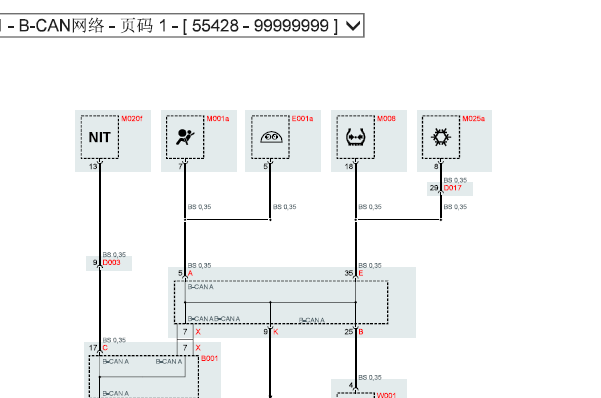Select the tire pressure module icon
The image size is (601, 398).
click(x=356, y=137)
